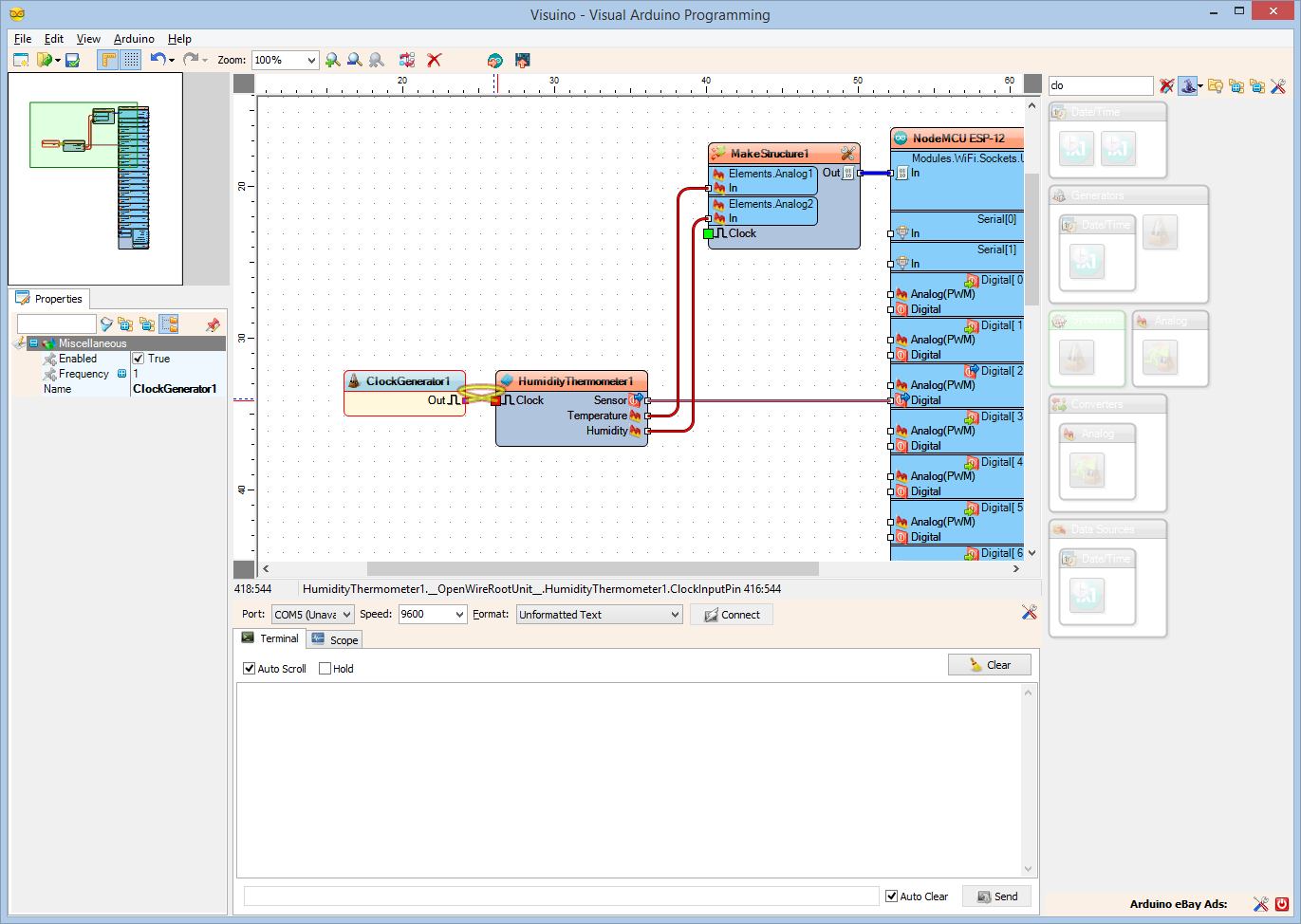
Task: Toggle the grid display toolbar icon
Action: (x=131, y=60)
